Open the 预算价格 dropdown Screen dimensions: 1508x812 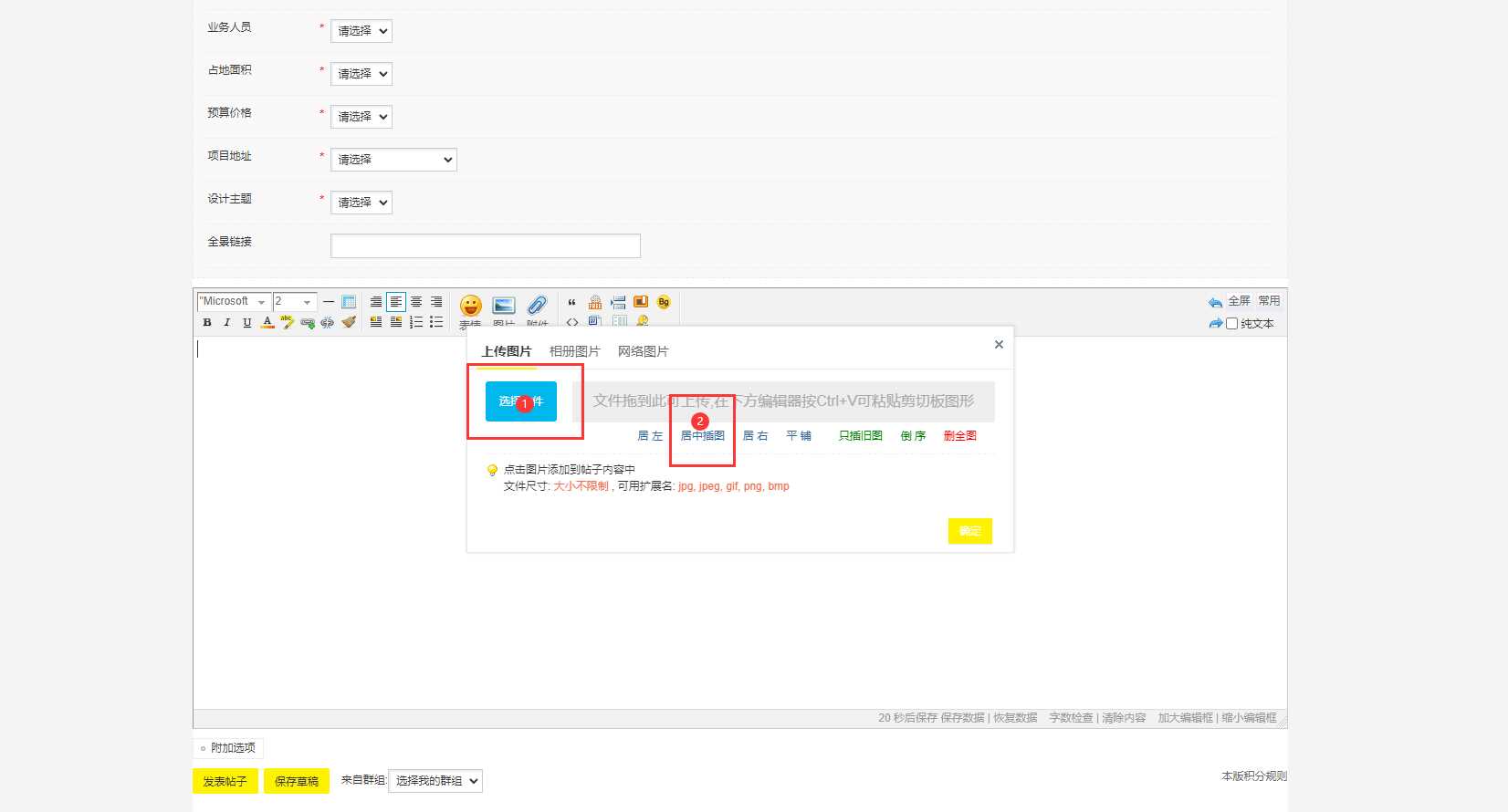click(361, 117)
